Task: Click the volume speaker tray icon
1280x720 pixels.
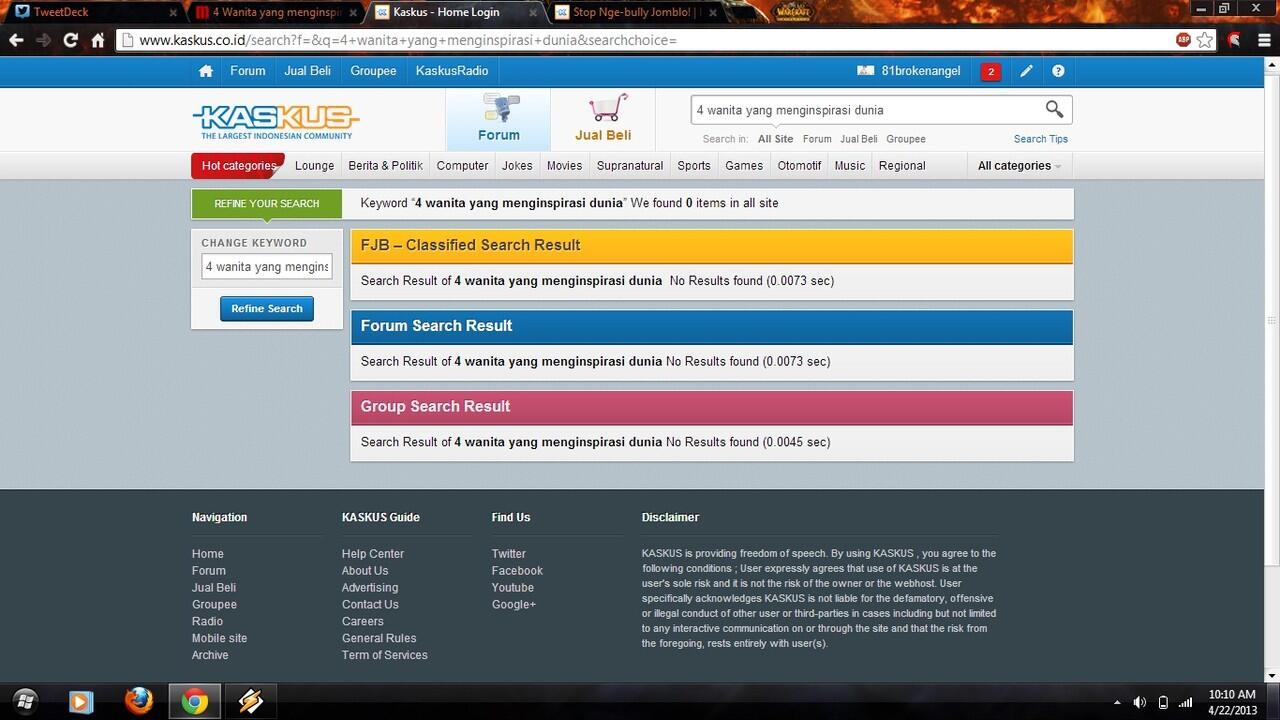Action: pos(1139,702)
